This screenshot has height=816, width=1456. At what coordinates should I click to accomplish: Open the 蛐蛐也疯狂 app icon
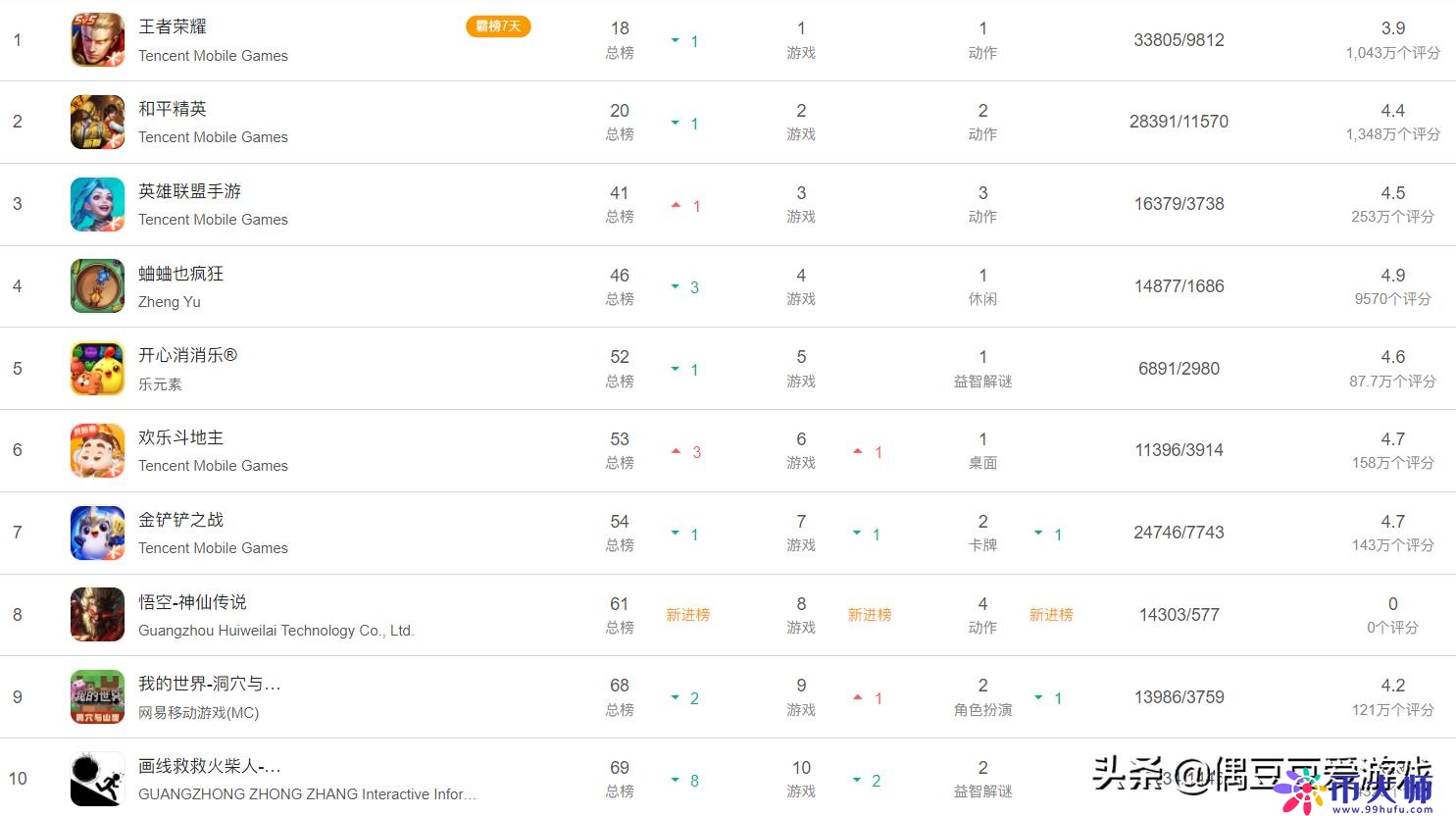98,286
